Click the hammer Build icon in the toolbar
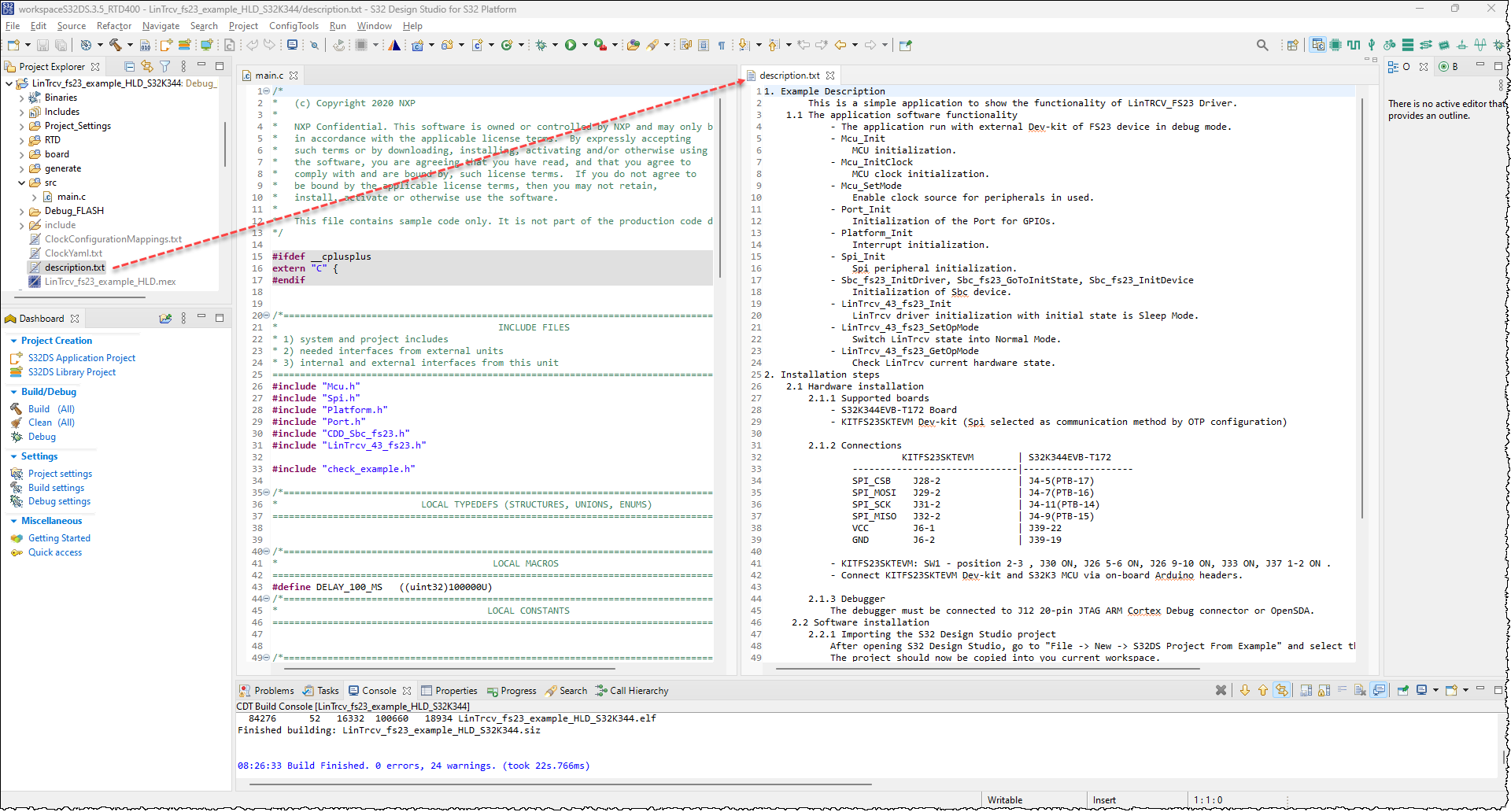 tap(116, 45)
